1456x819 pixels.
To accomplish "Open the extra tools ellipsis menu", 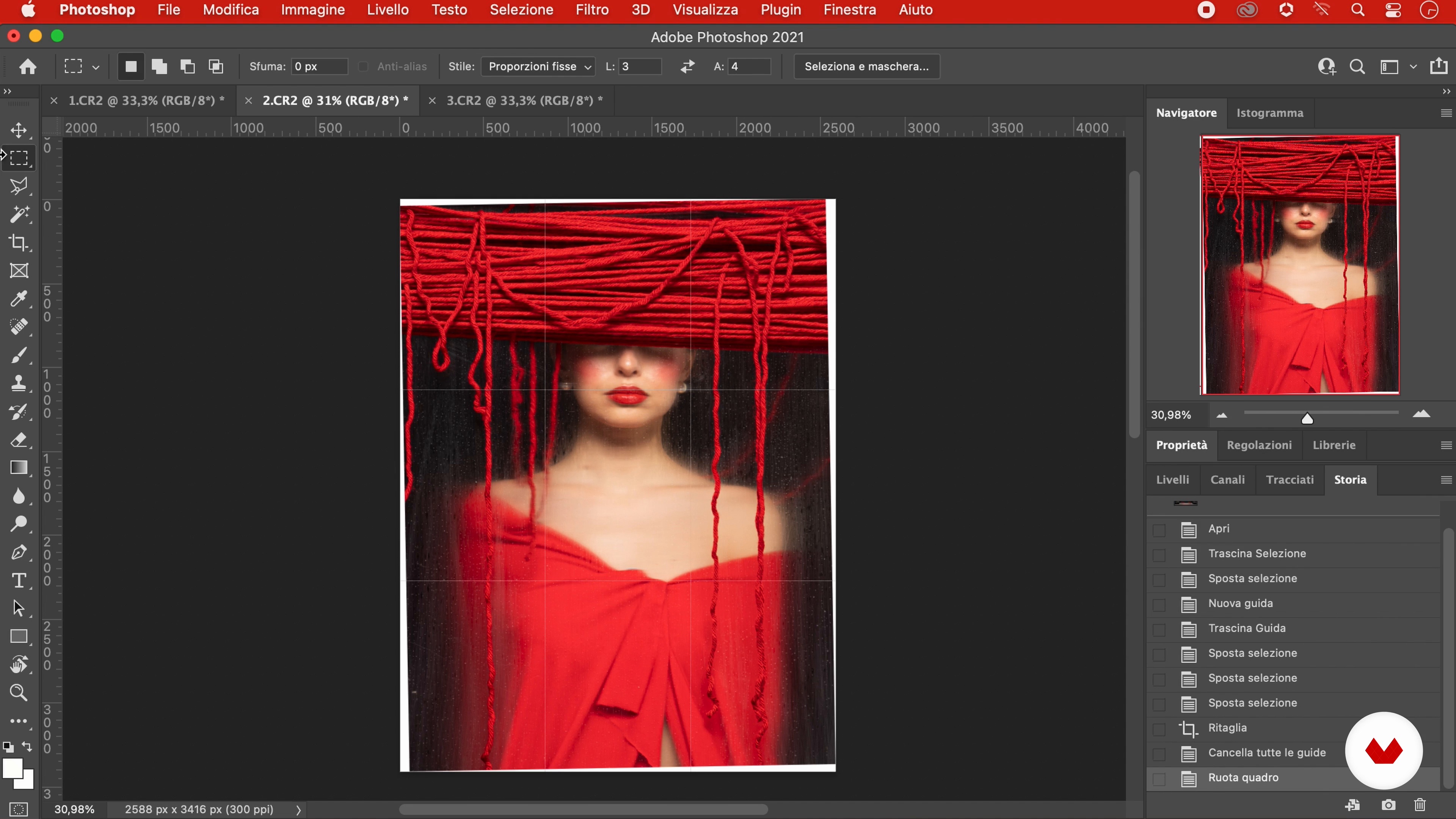I will point(19,721).
